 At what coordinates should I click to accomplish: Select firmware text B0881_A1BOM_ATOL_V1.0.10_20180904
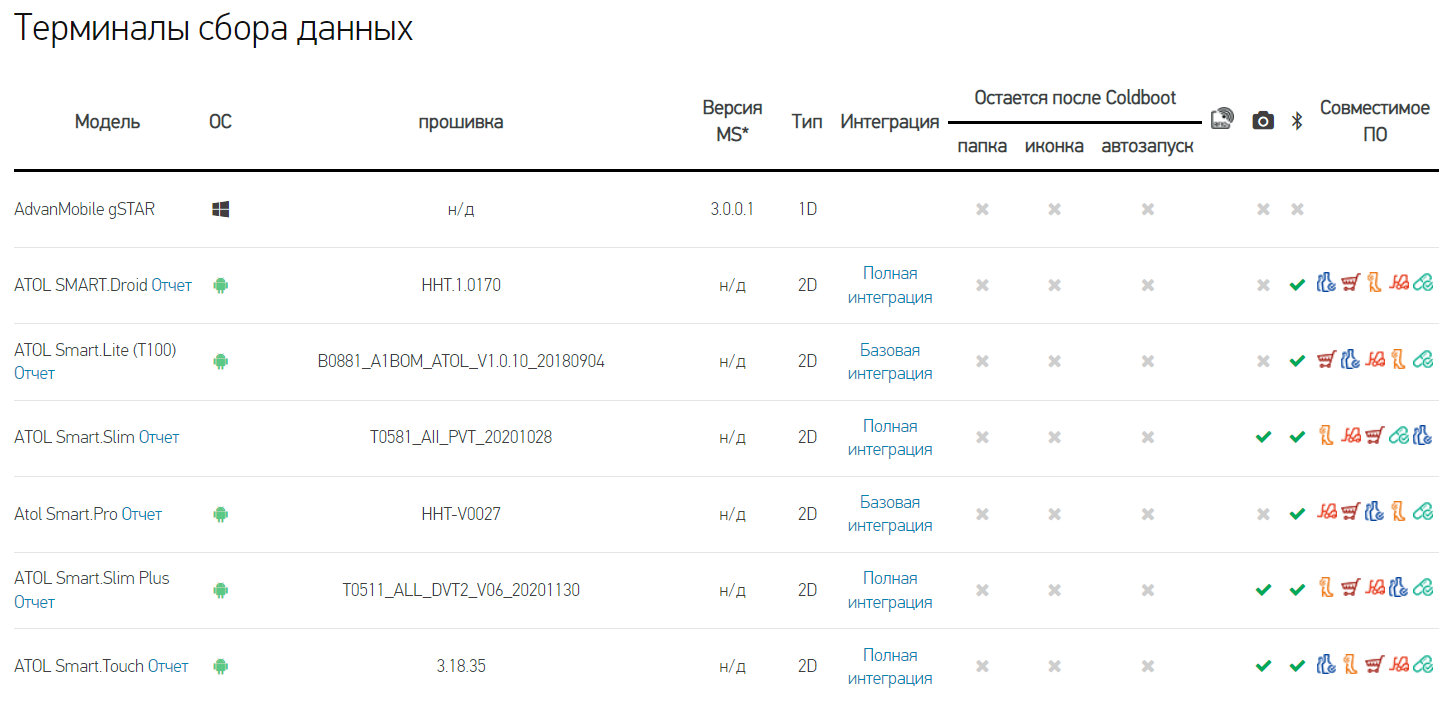tap(461, 361)
